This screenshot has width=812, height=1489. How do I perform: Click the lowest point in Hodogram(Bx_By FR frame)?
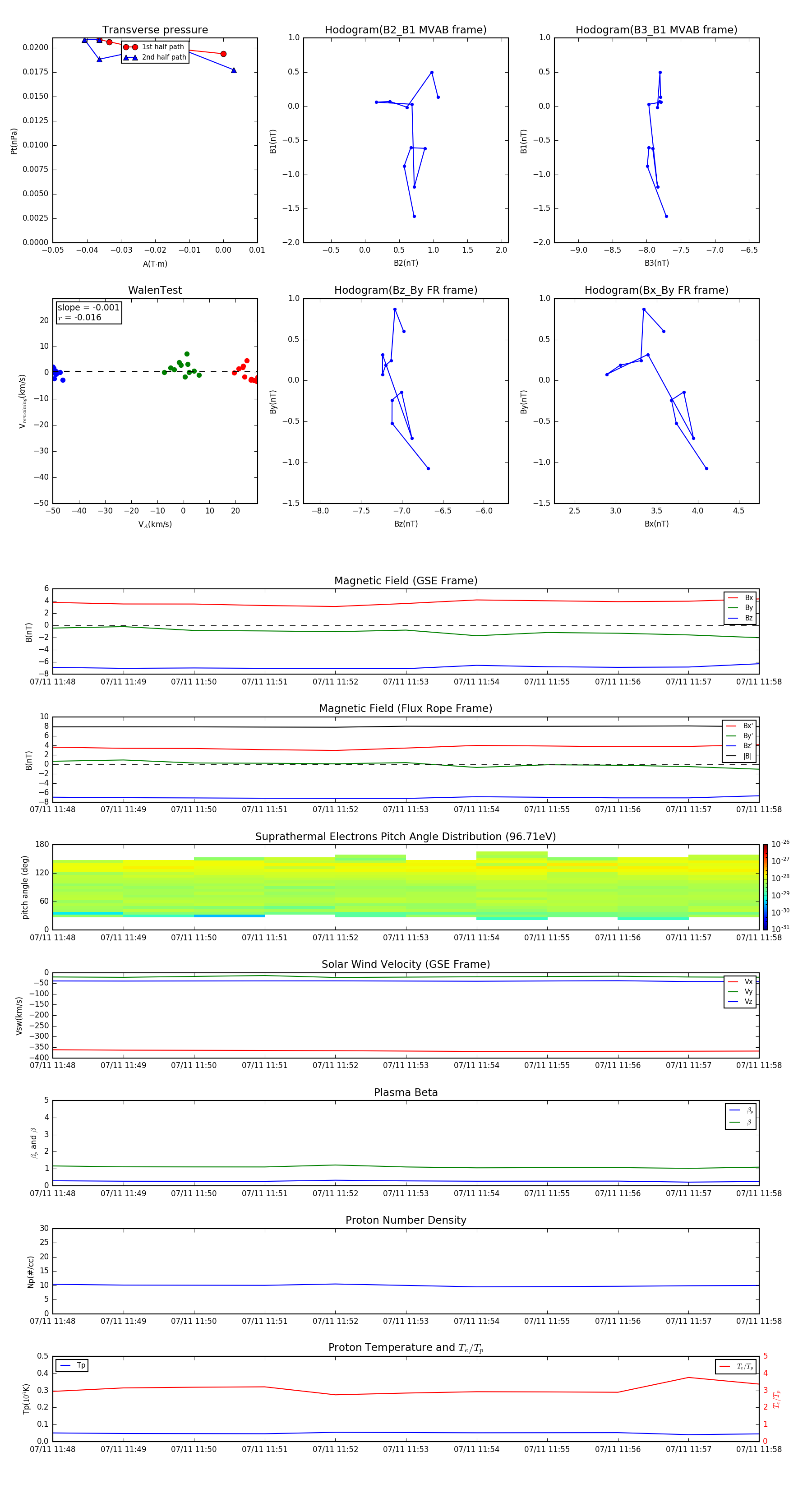click(x=706, y=468)
